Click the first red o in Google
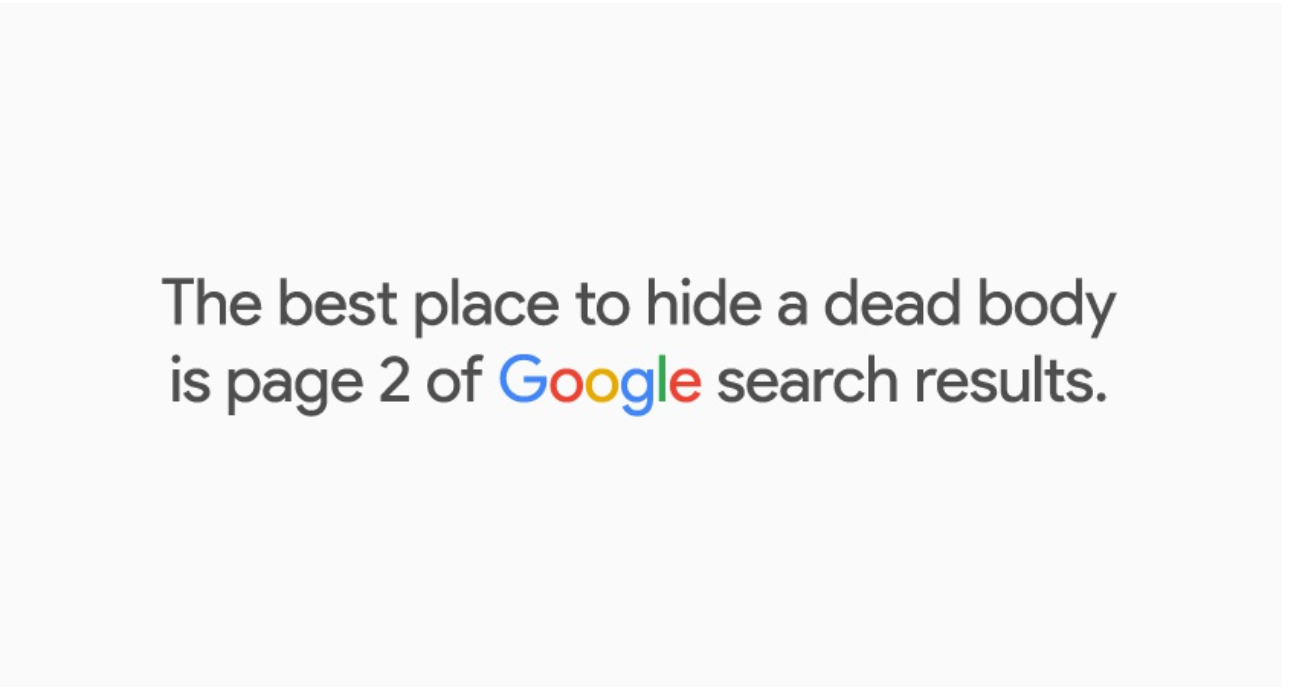The image size is (1294, 698). point(566,386)
